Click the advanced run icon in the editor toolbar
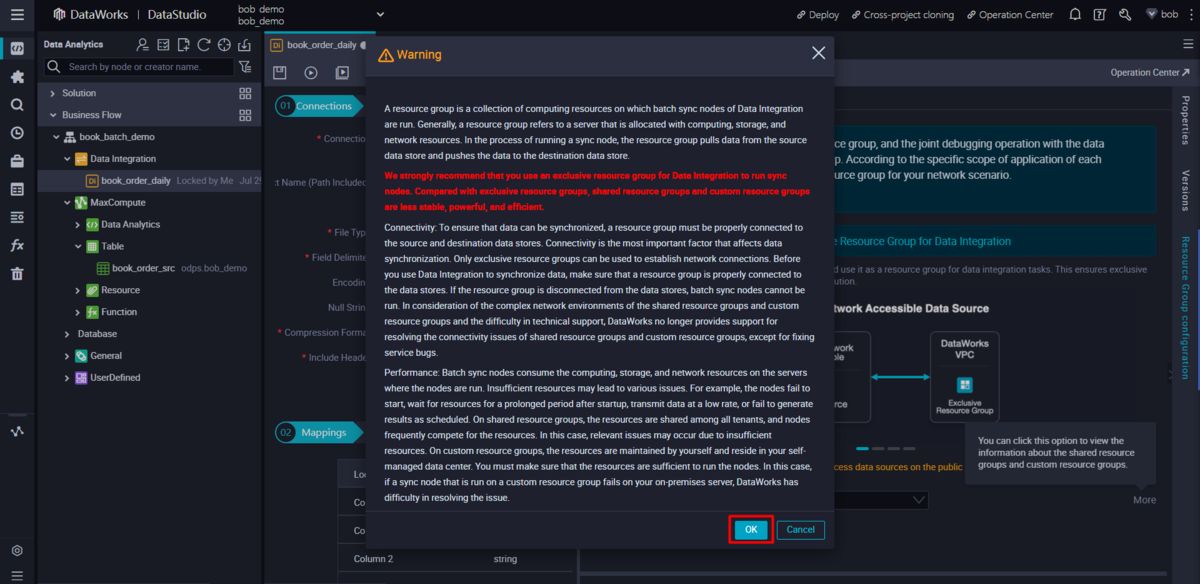Viewport: 1200px width, 584px height. pos(342,73)
